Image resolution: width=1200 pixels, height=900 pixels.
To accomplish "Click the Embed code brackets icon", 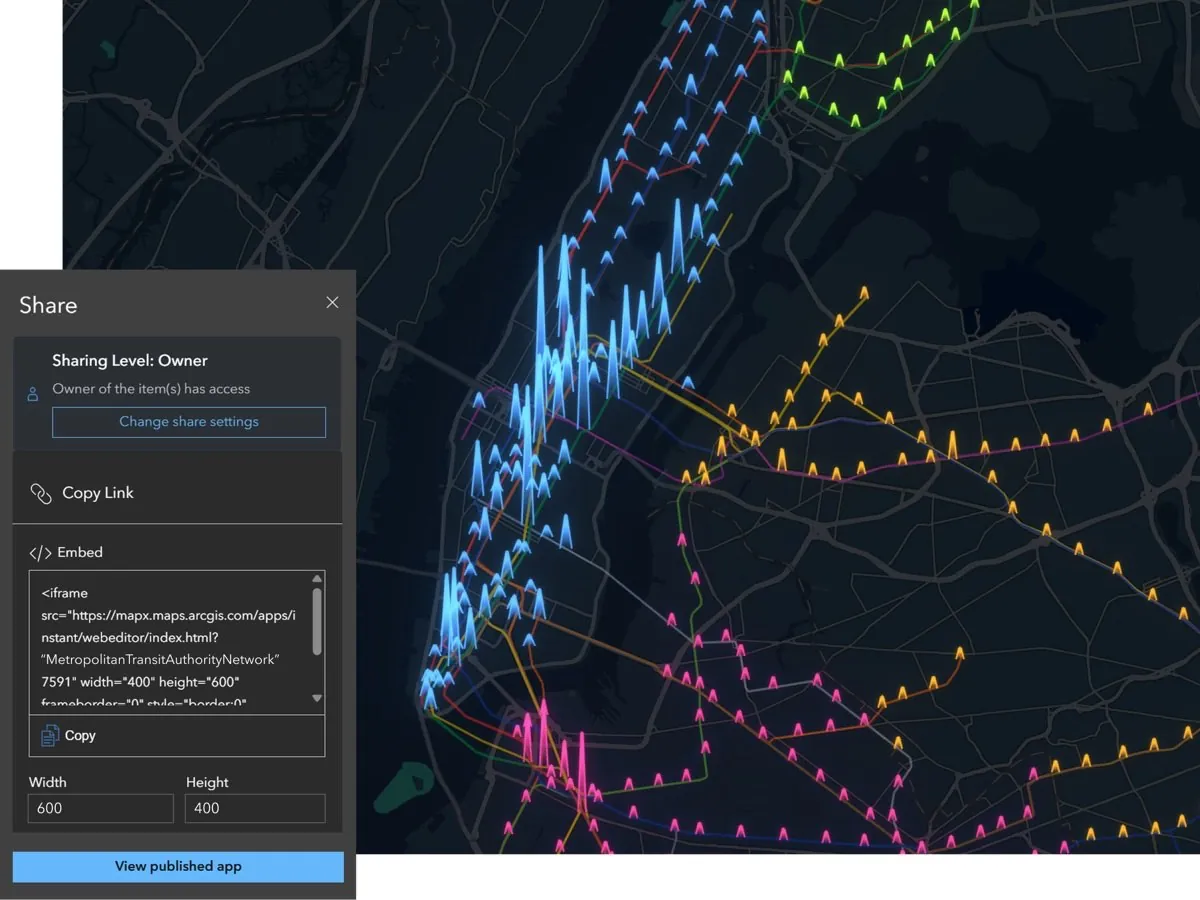I will pyautogui.click(x=40, y=553).
